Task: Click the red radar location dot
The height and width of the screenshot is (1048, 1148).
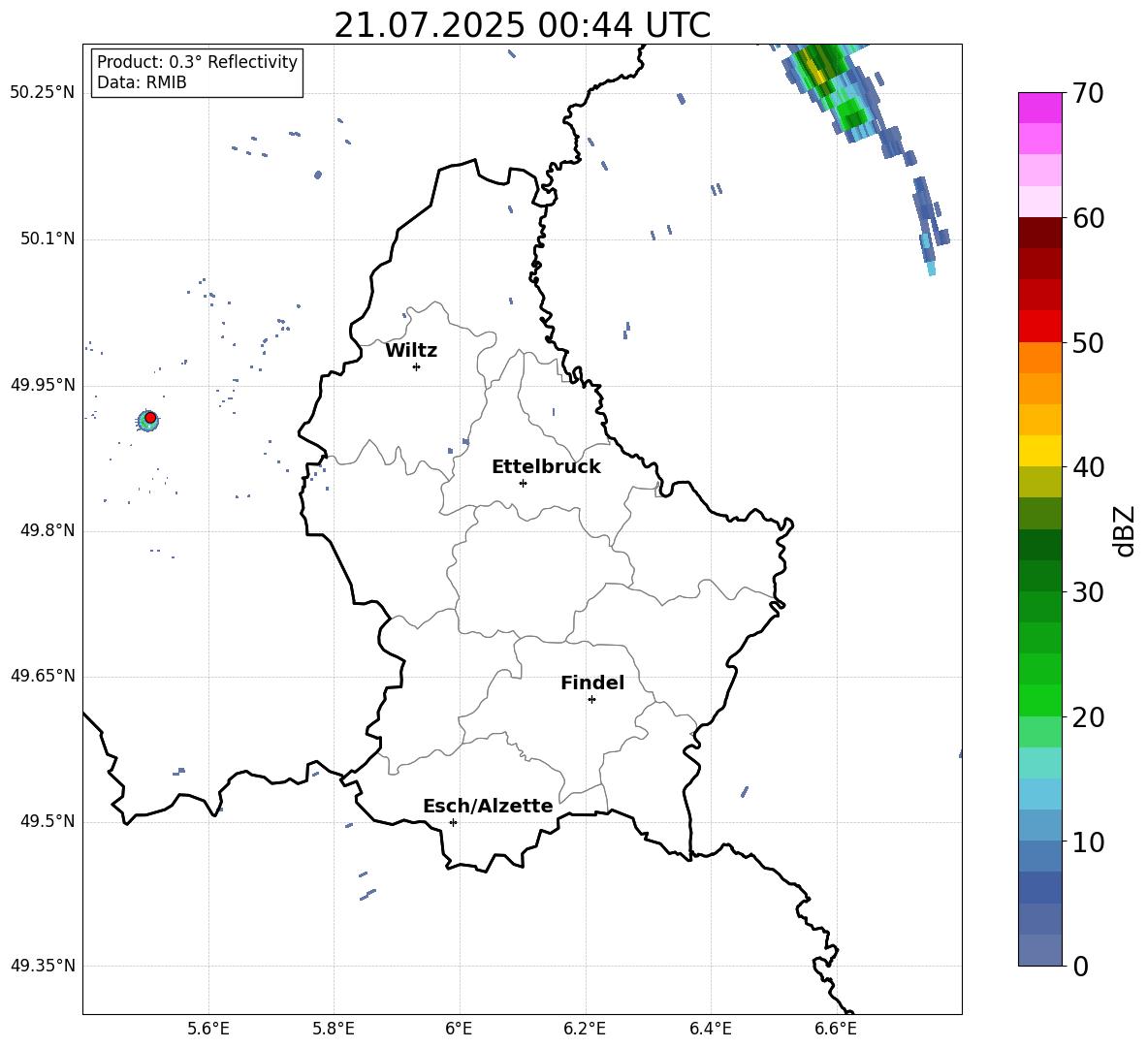Action: pyautogui.click(x=150, y=418)
